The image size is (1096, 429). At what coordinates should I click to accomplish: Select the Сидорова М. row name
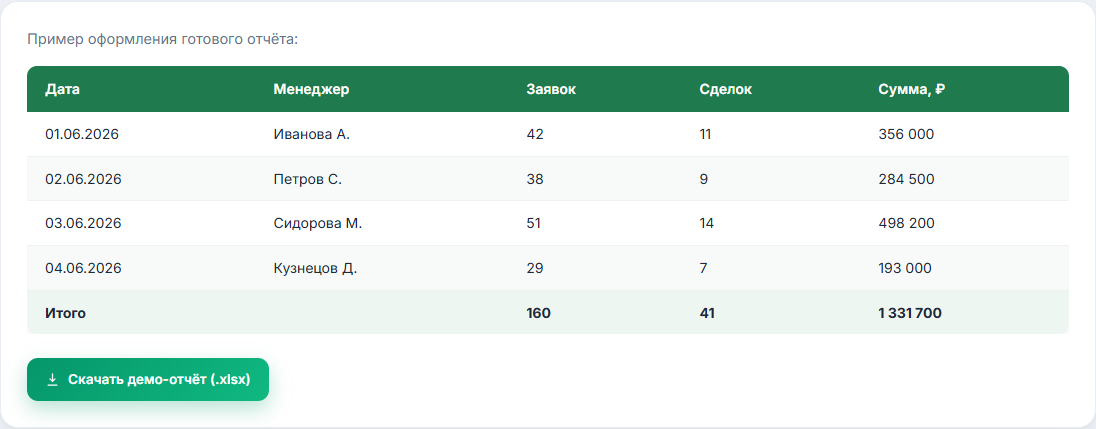(x=318, y=224)
